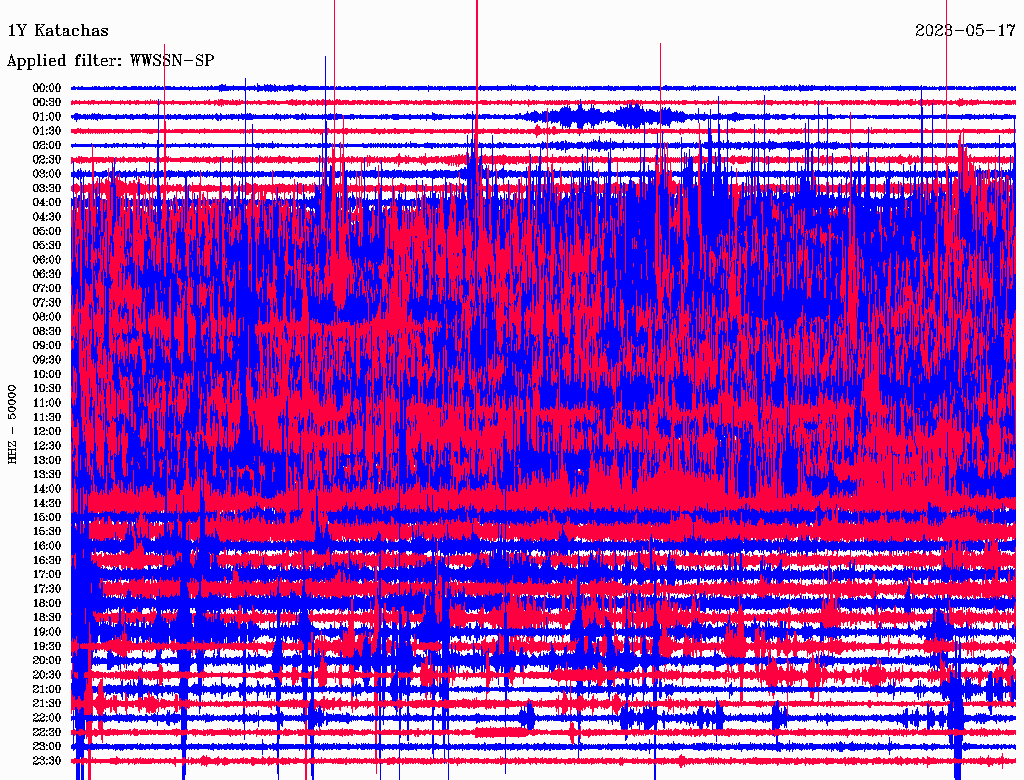The height and width of the screenshot is (780, 1024).
Task: Select the 11:30 time label
Action: pos(47,417)
